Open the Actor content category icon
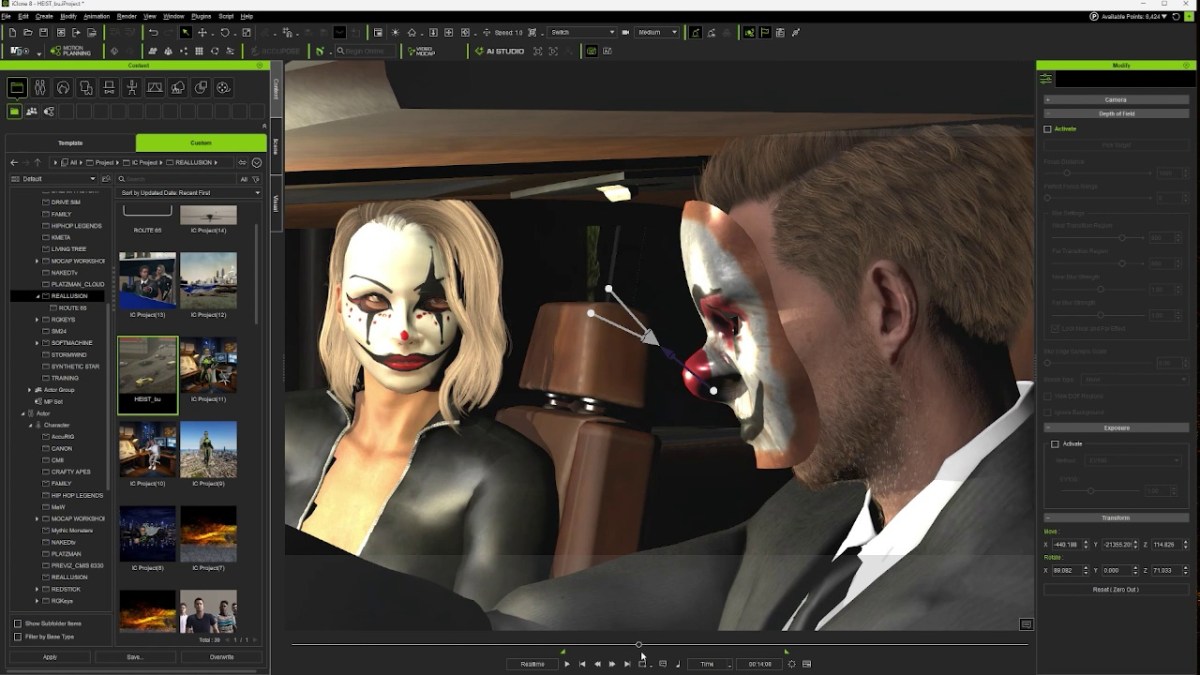 (40, 88)
